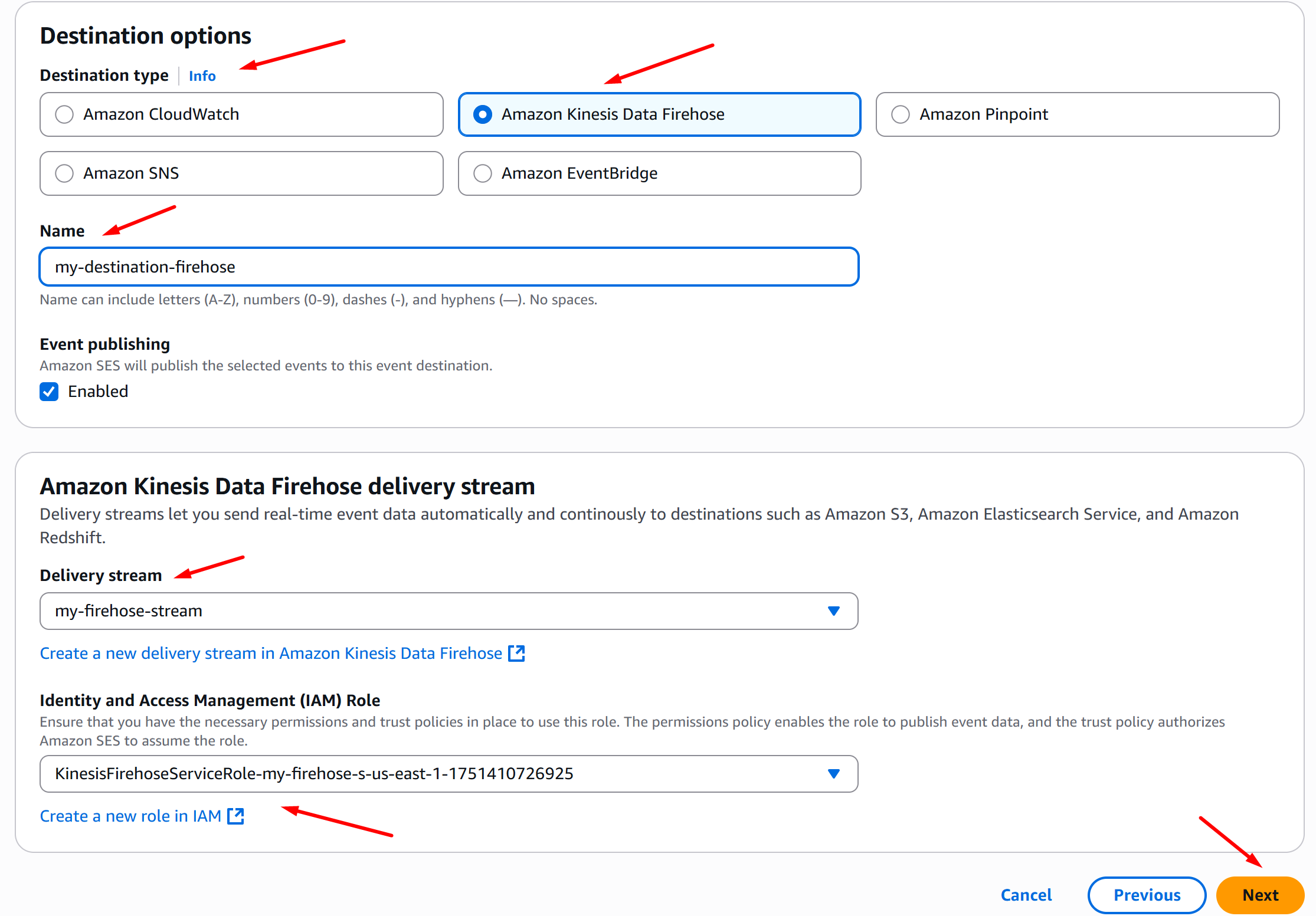The image size is (1316, 916).
Task: Select Amazon CloudWatch destination type
Action: click(x=64, y=114)
